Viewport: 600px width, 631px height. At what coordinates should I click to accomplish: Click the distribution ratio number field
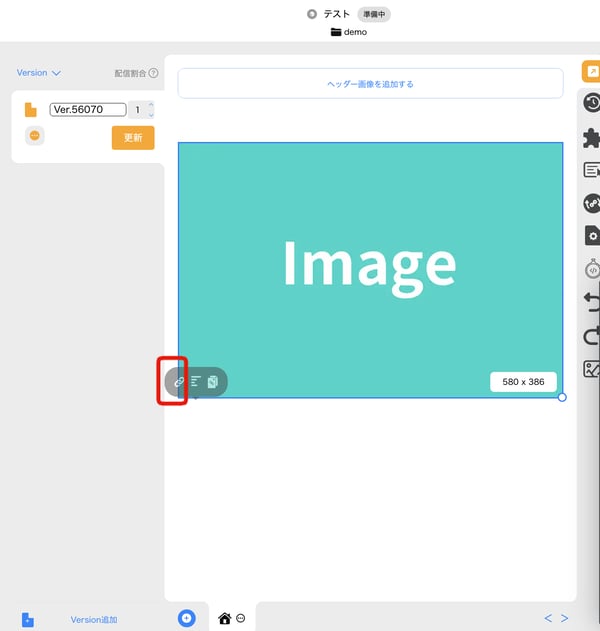(138, 110)
